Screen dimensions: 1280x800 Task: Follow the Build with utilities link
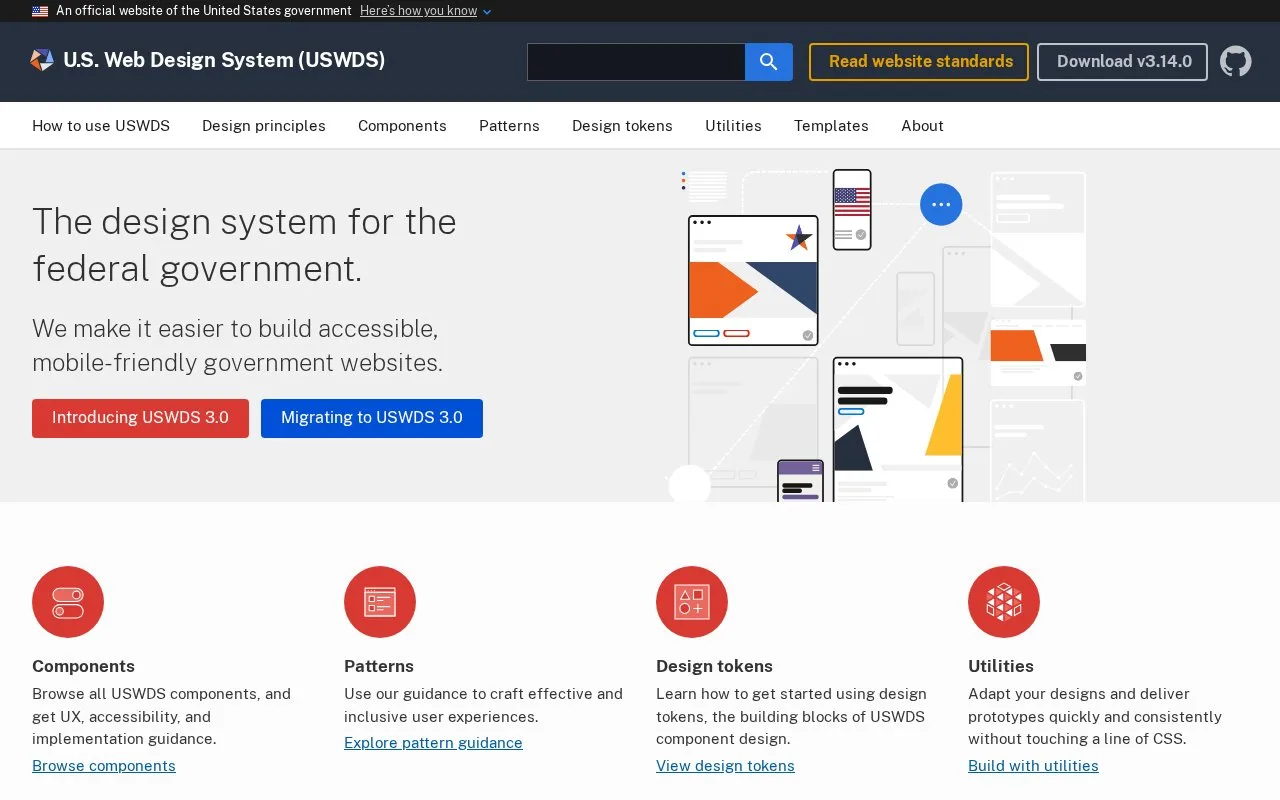click(1033, 766)
